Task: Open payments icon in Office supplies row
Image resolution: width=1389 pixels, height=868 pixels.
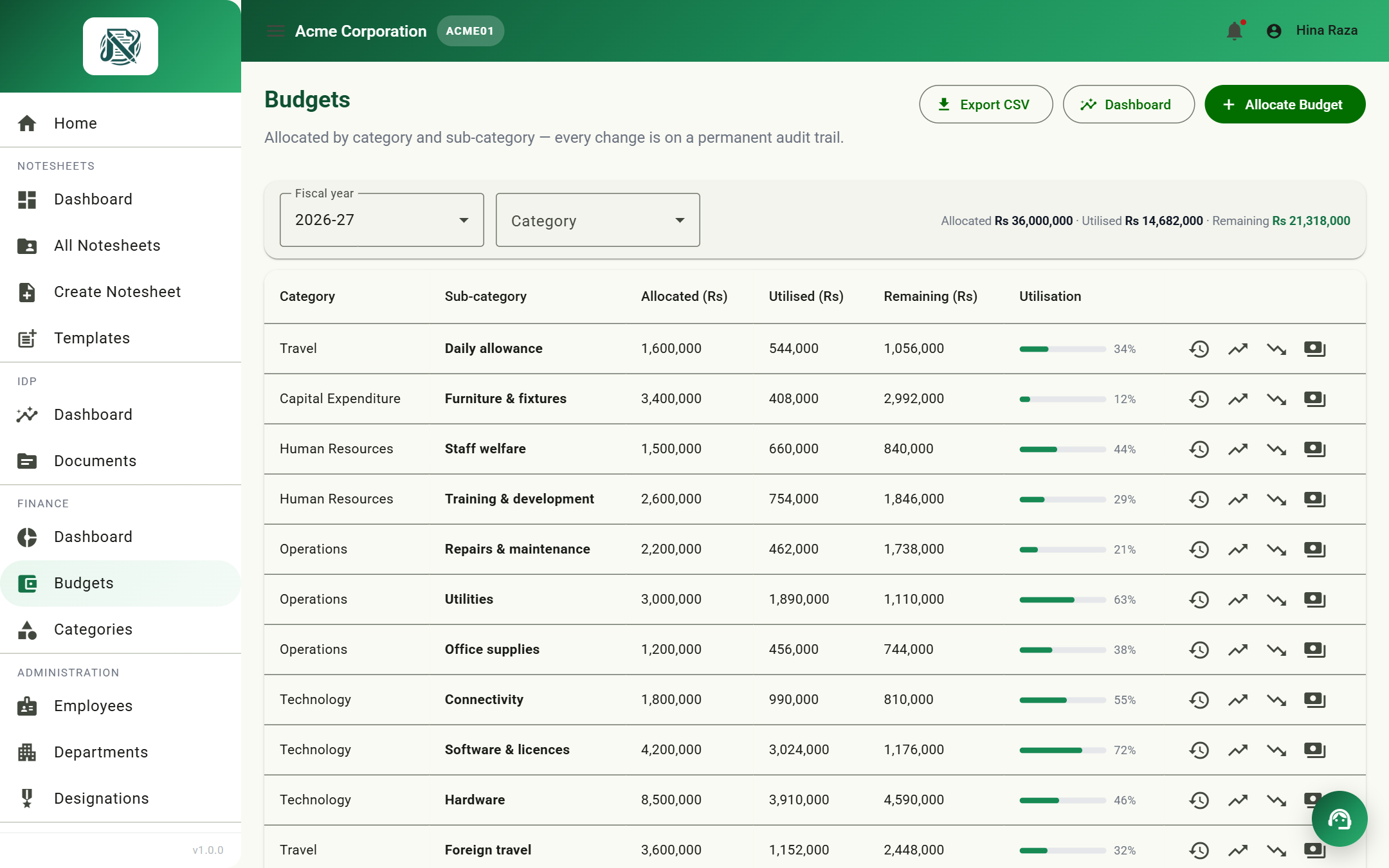Action: (1315, 649)
